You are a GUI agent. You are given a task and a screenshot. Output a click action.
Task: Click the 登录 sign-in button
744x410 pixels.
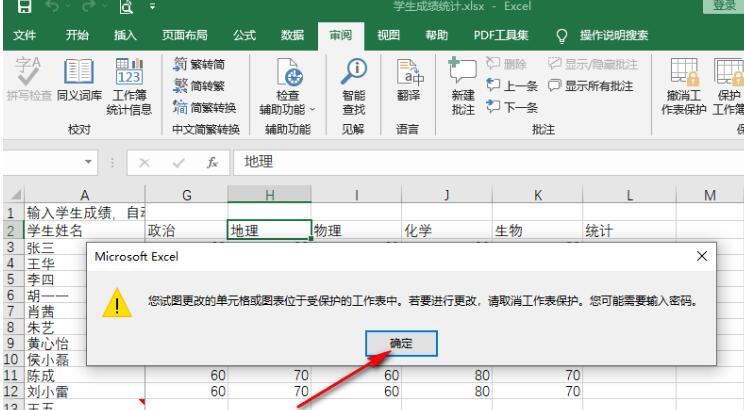724,6
